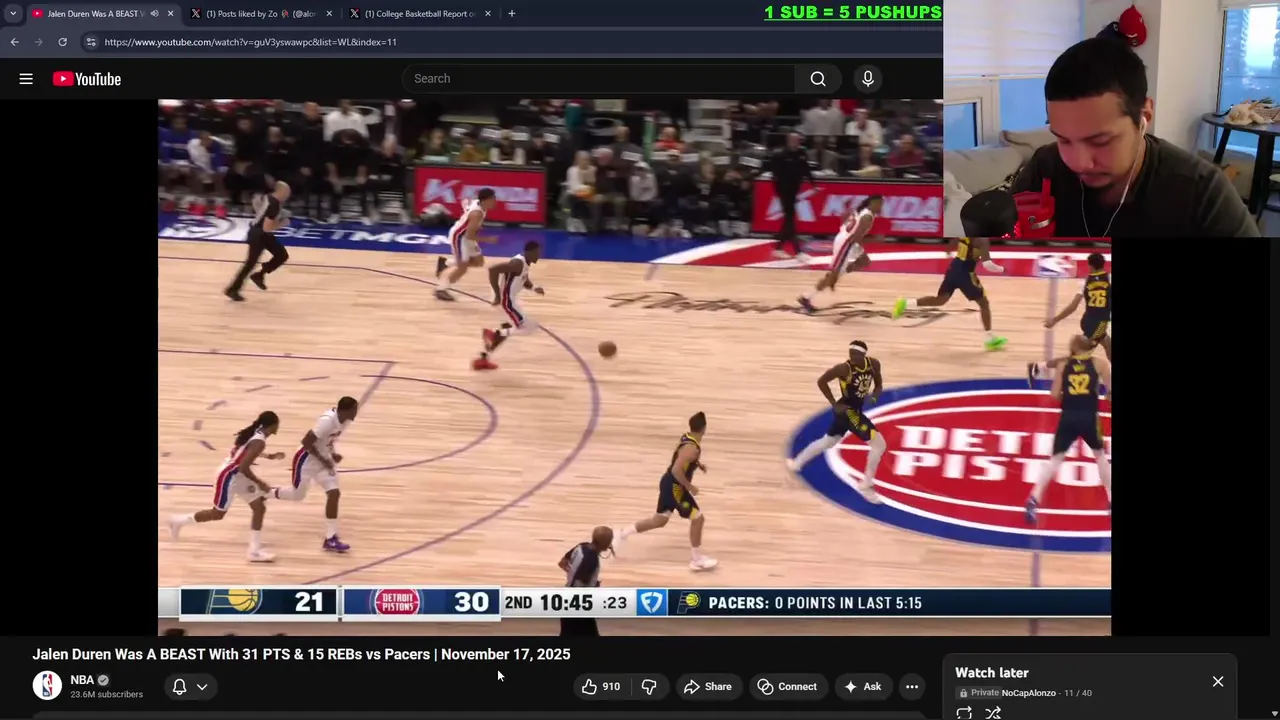Go to YouTube home via the logo

coord(87,79)
